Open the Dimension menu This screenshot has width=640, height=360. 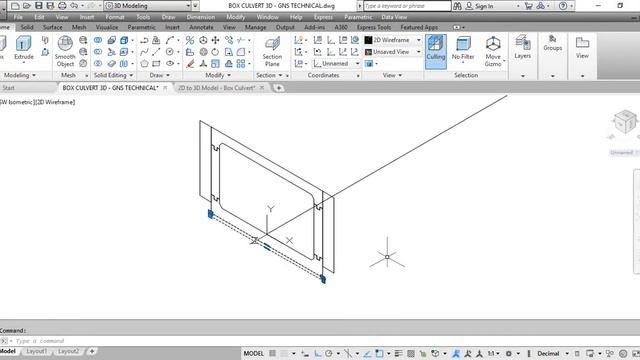pos(200,17)
